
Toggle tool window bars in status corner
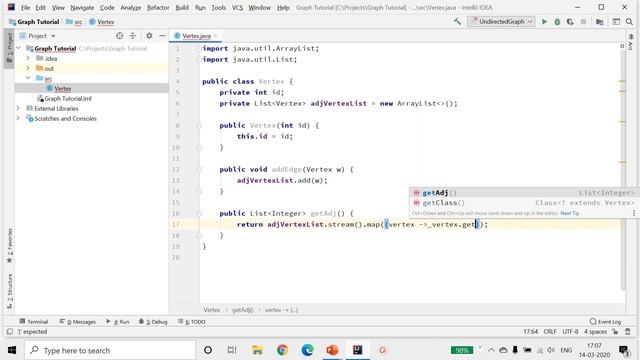click(10, 331)
